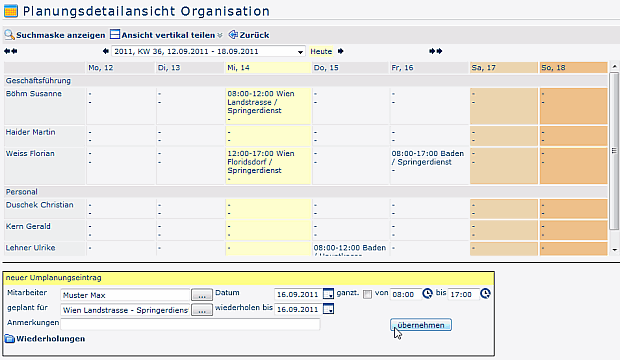Click the bis time field 17:00

463,294
